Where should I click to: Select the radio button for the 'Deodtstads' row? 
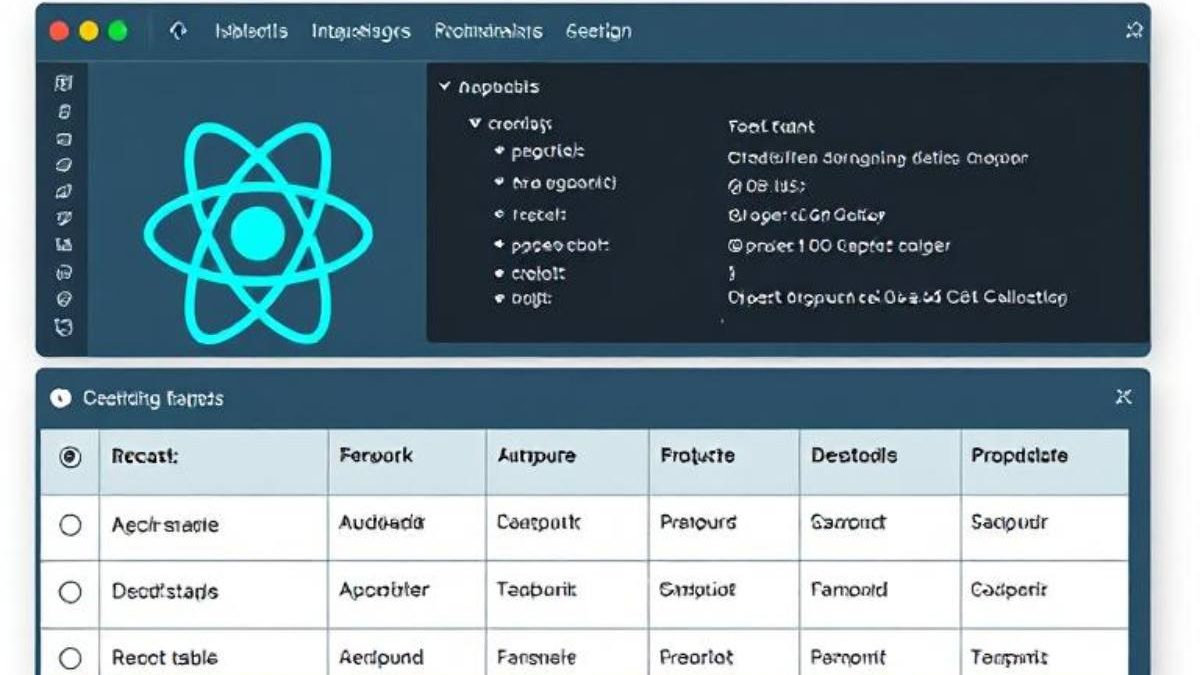tap(70, 592)
